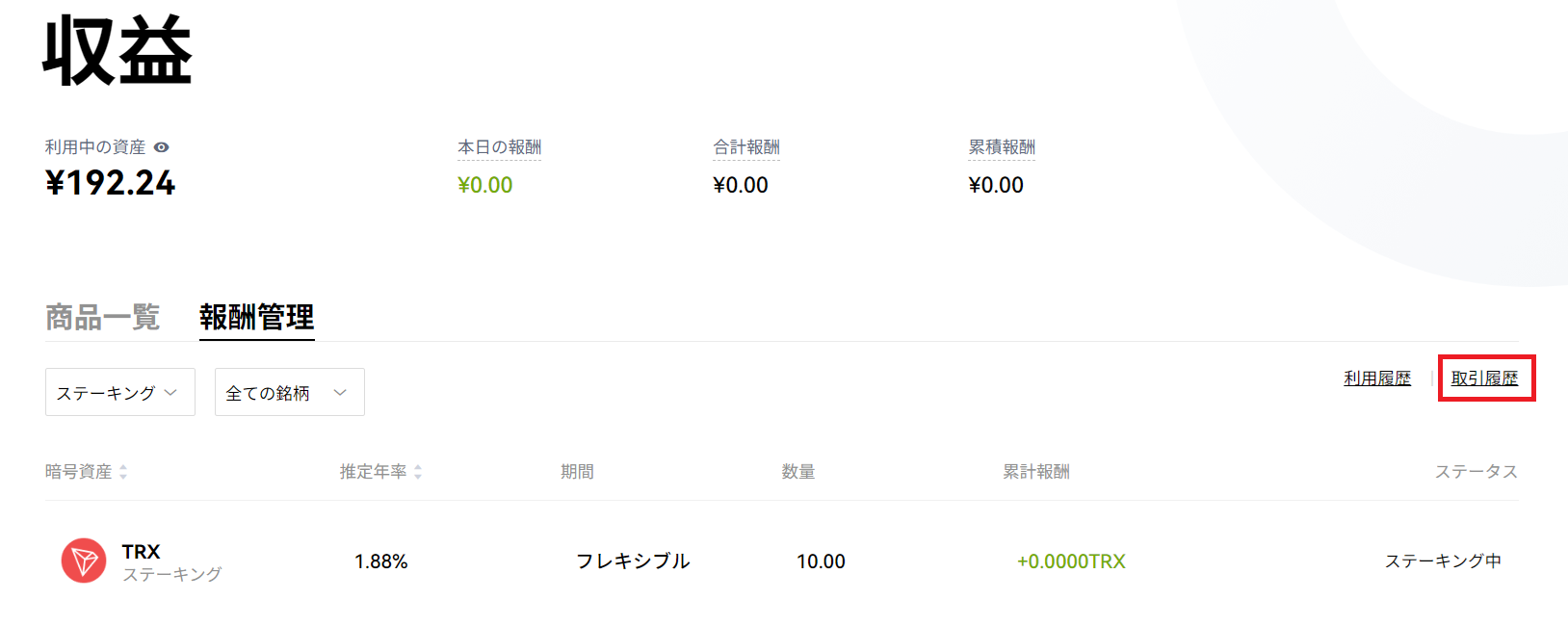Screen dimensions: 1568x626
Task: Sort by 暗号資産 column arrows
Action: [123, 472]
